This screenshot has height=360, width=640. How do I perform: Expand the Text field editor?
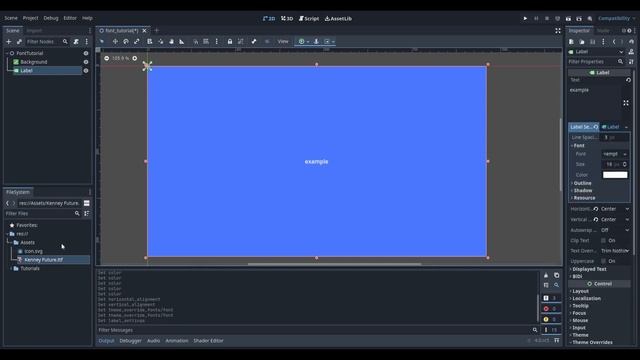[x=626, y=103]
